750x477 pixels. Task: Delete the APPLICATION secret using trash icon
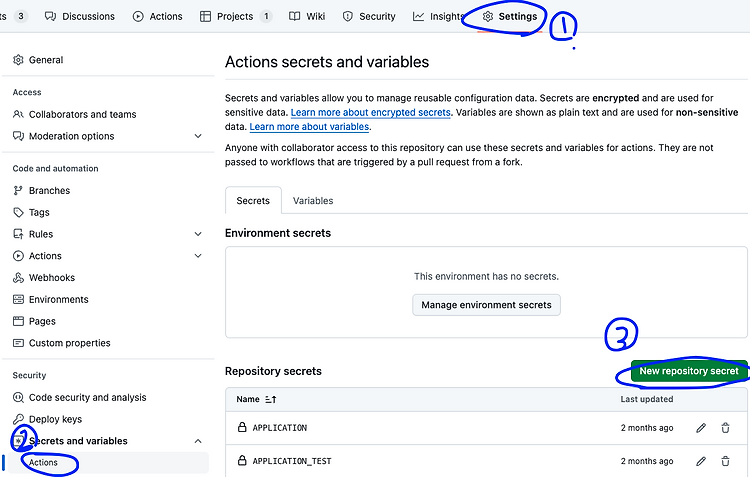click(725, 428)
